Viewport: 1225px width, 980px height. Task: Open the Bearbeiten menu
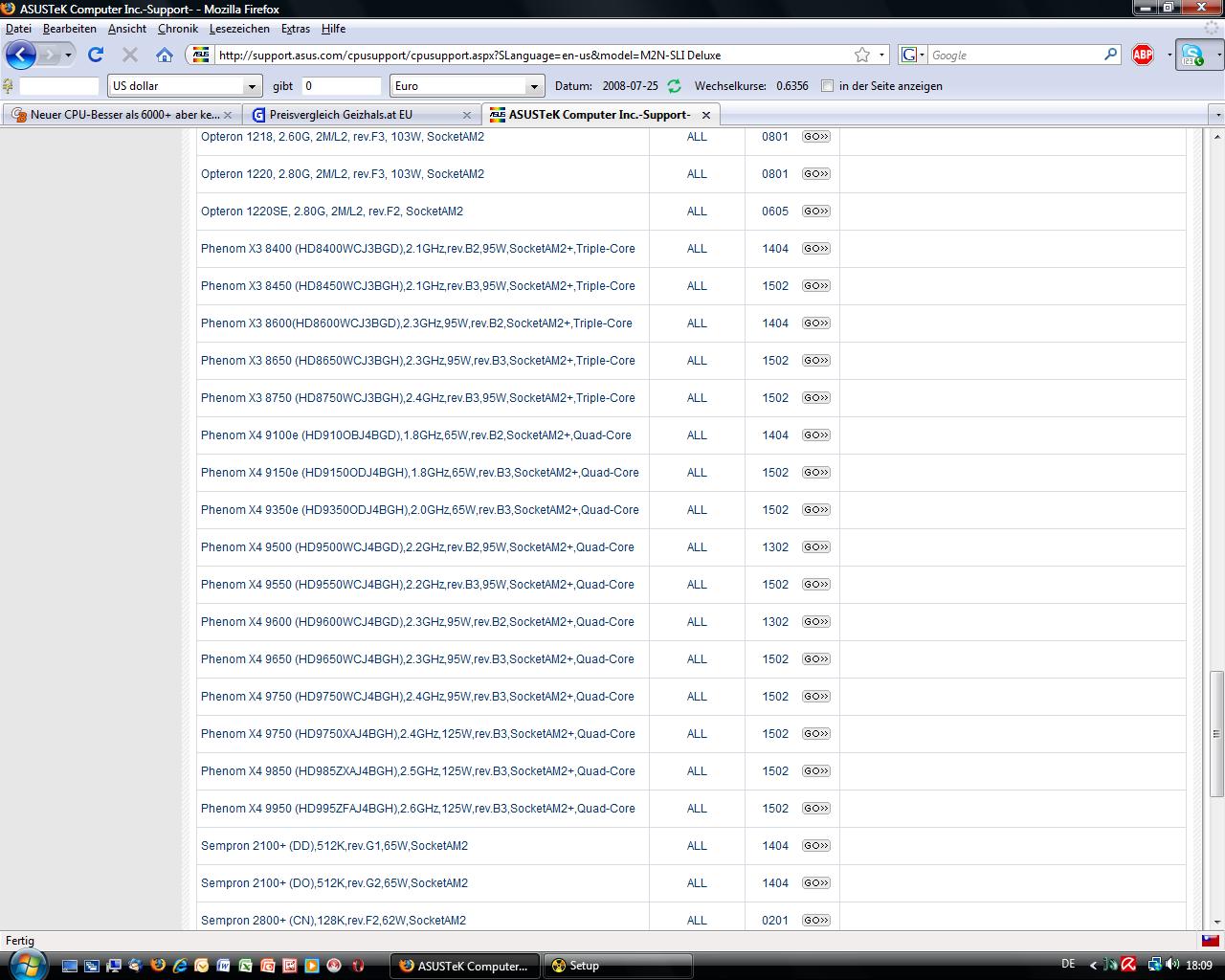coord(70,29)
